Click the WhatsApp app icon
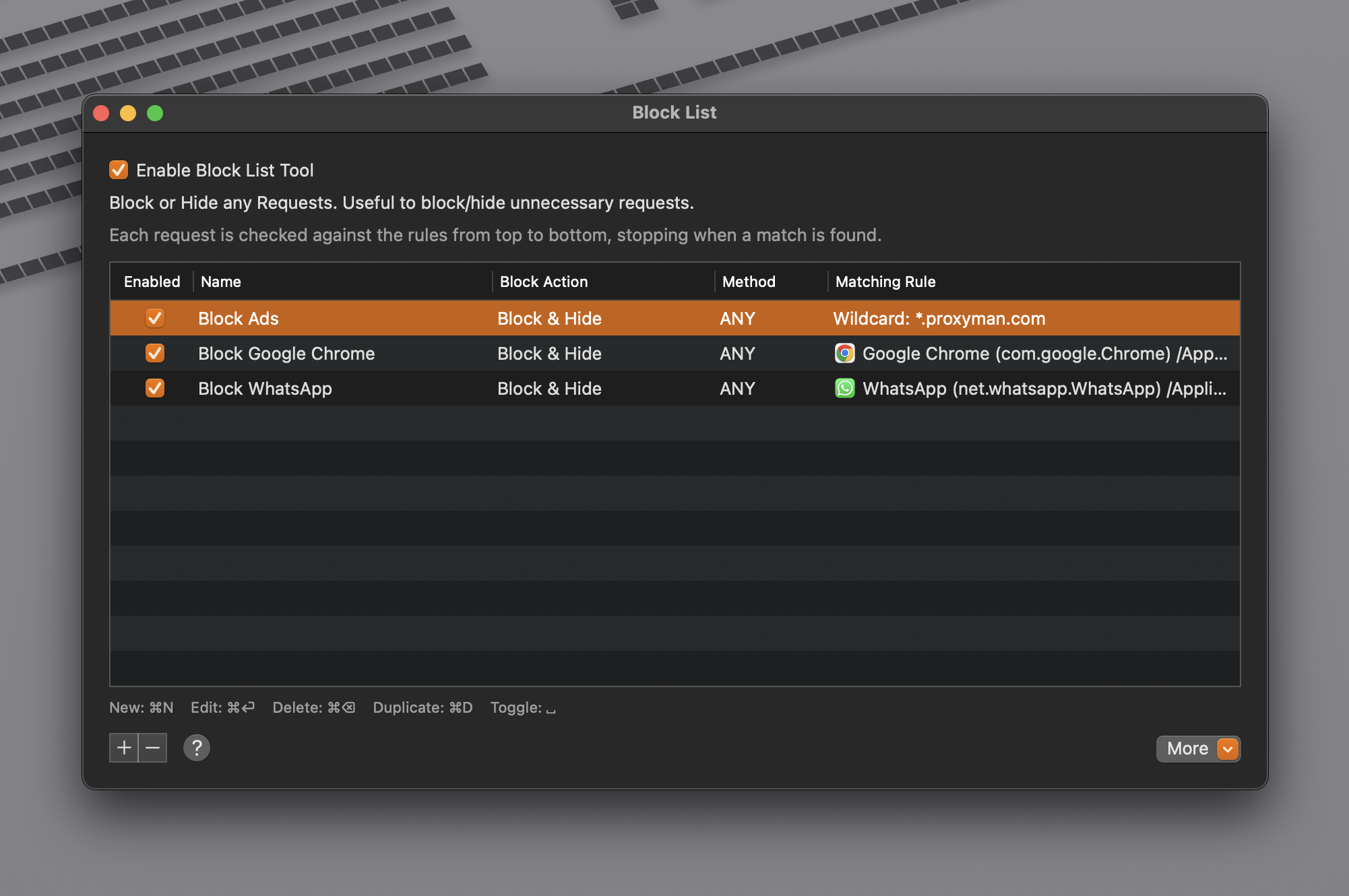The width and height of the screenshot is (1349, 896). pyautogui.click(x=845, y=388)
